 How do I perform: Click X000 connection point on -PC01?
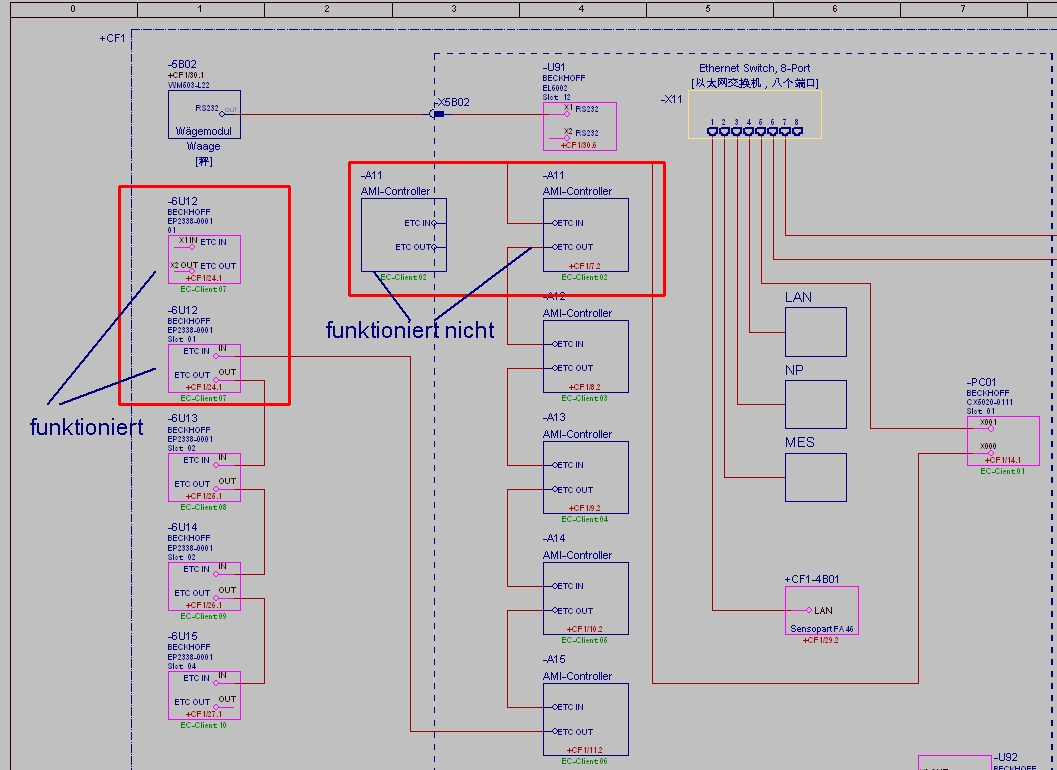coord(990,453)
